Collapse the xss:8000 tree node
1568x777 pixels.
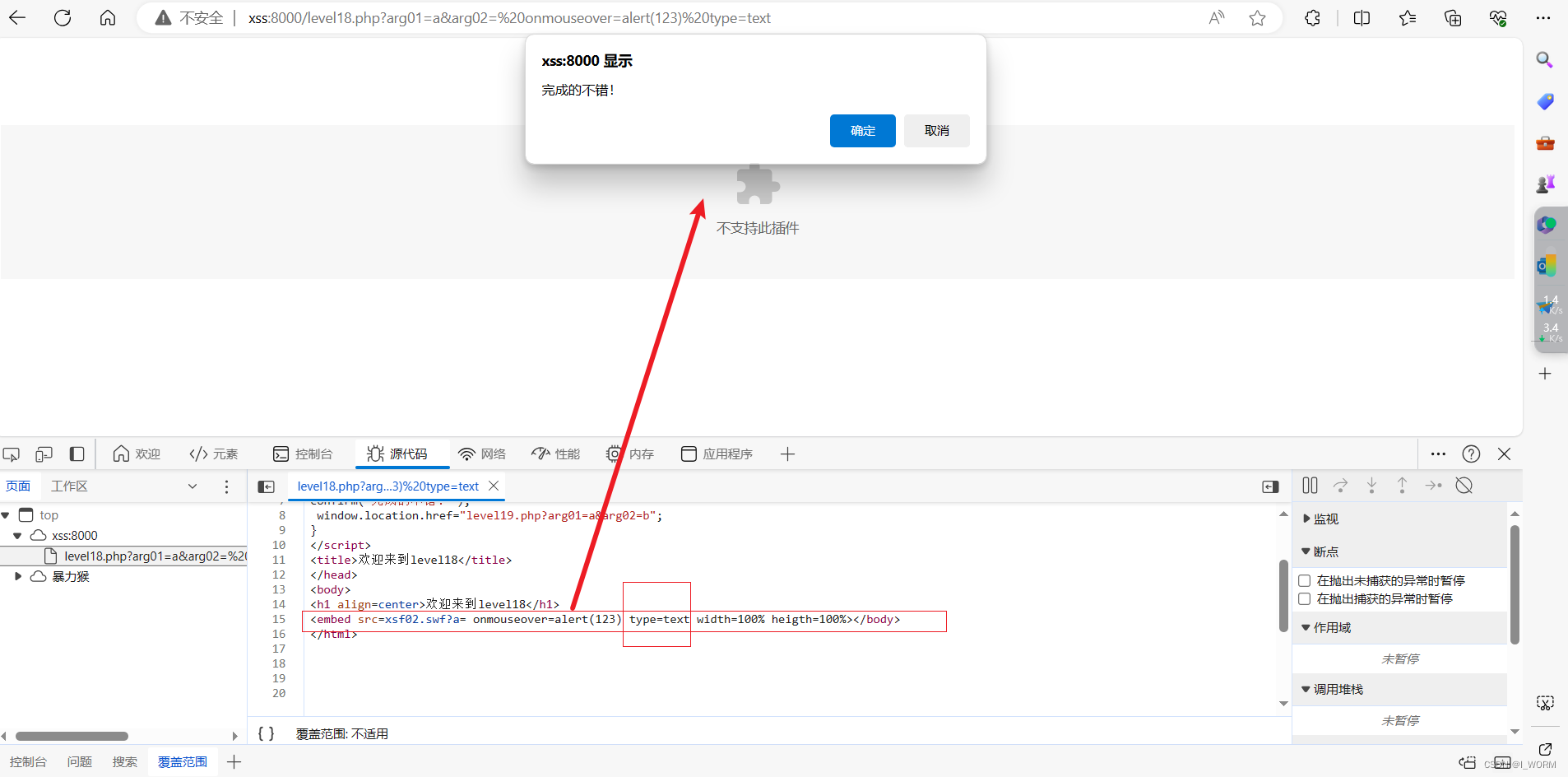tap(17, 536)
